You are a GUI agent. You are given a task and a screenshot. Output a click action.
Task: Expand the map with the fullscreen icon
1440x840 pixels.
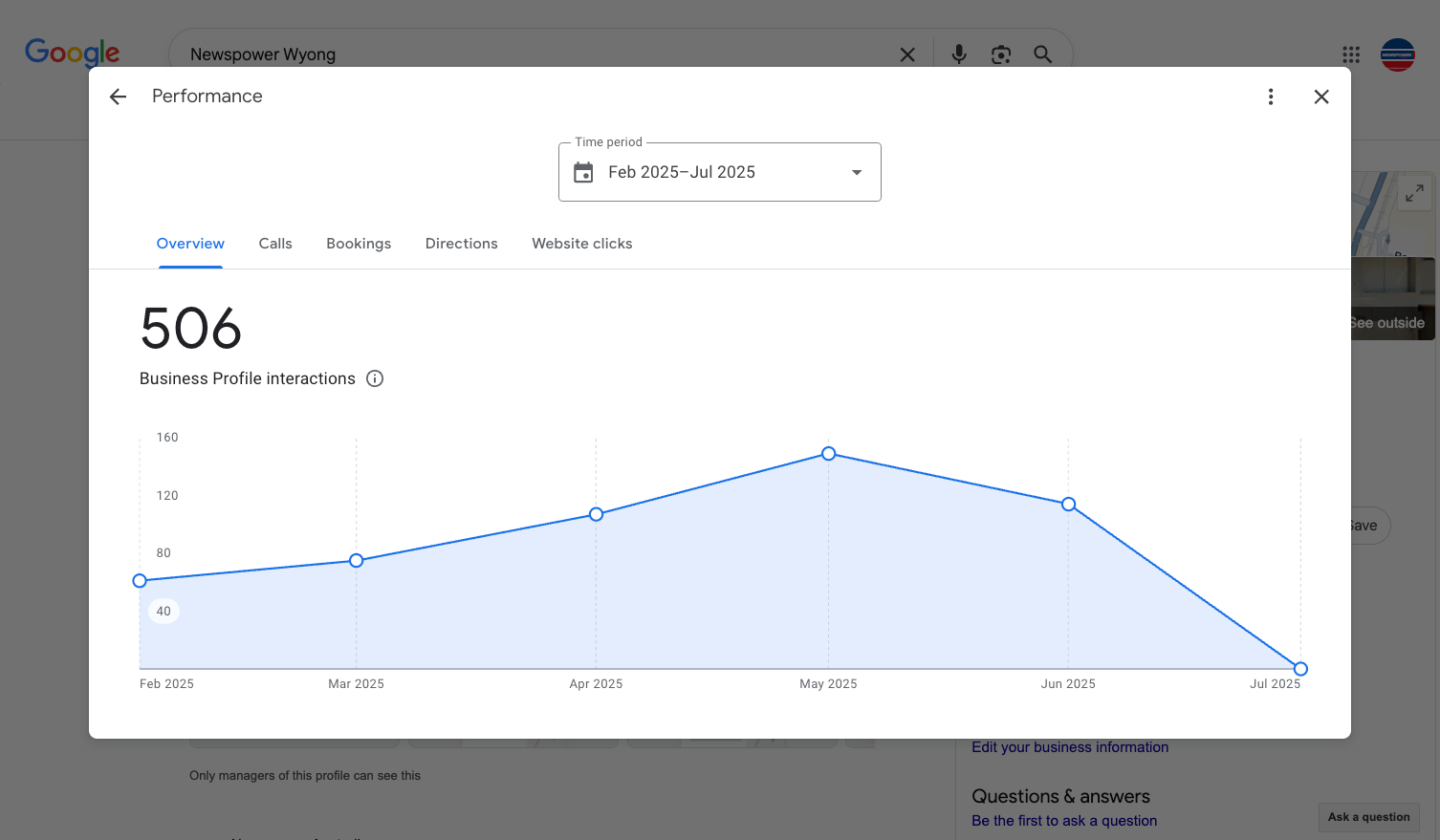point(1414,193)
